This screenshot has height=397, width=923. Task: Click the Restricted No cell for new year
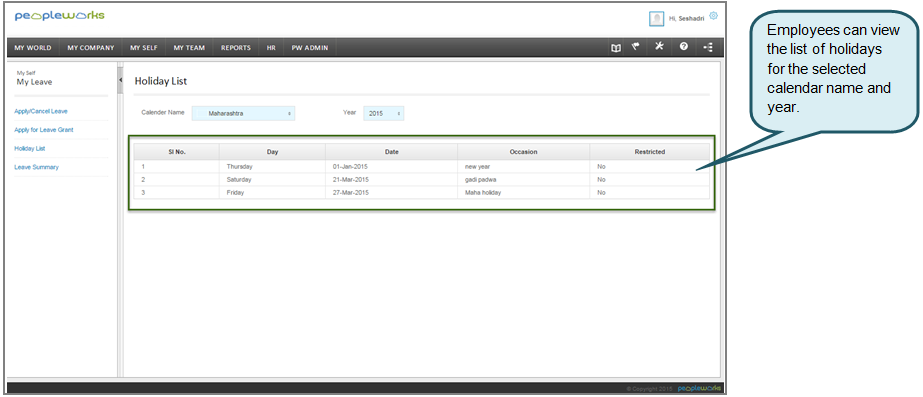(650, 167)
